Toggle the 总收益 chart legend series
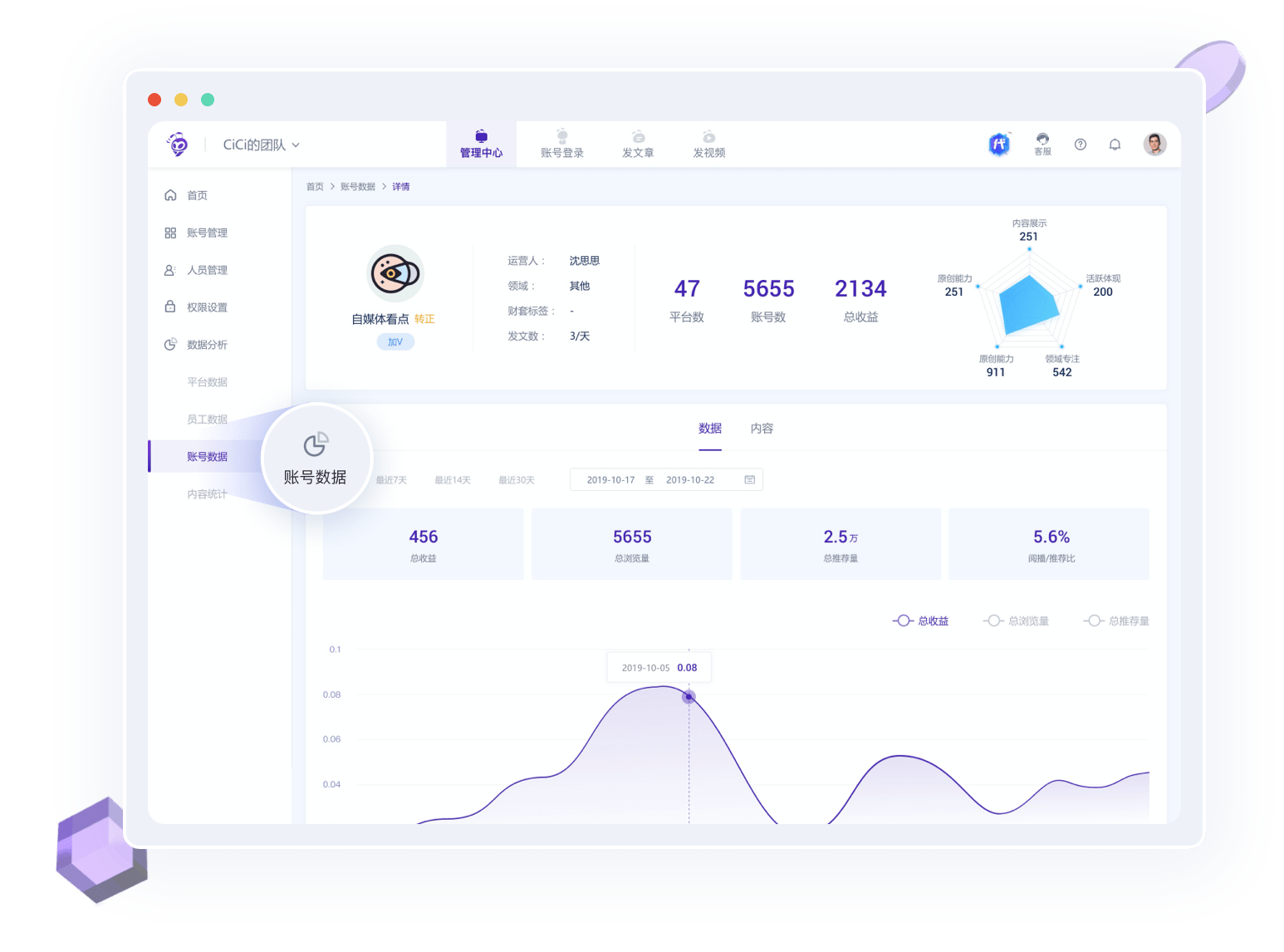1284x952 pixels. 920,621
